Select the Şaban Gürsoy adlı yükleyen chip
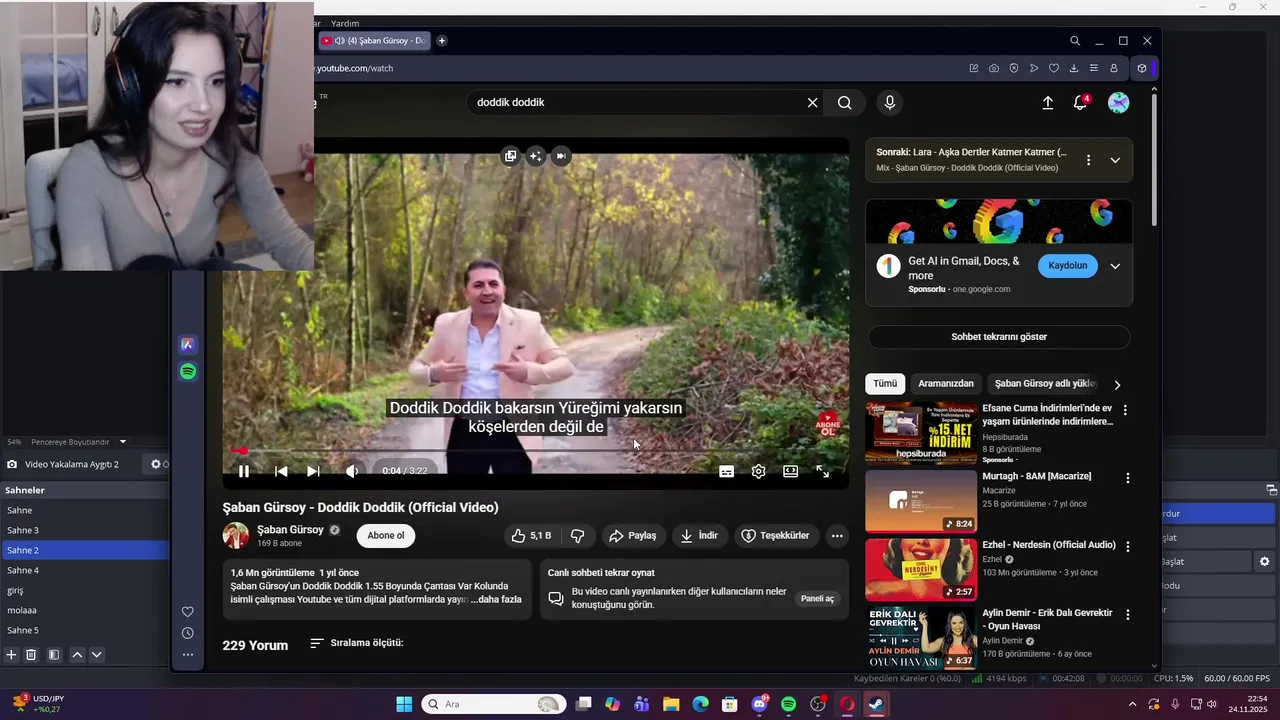The image size is (1280, 720). (1044, 384)
